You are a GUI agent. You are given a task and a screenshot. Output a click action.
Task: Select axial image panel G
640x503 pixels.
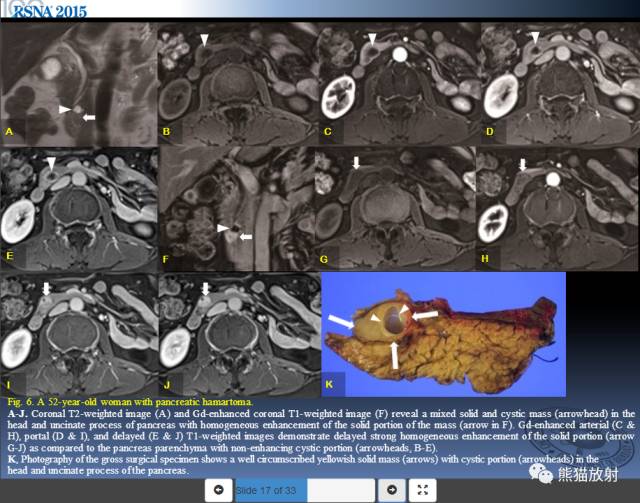[x=395, y=209]
